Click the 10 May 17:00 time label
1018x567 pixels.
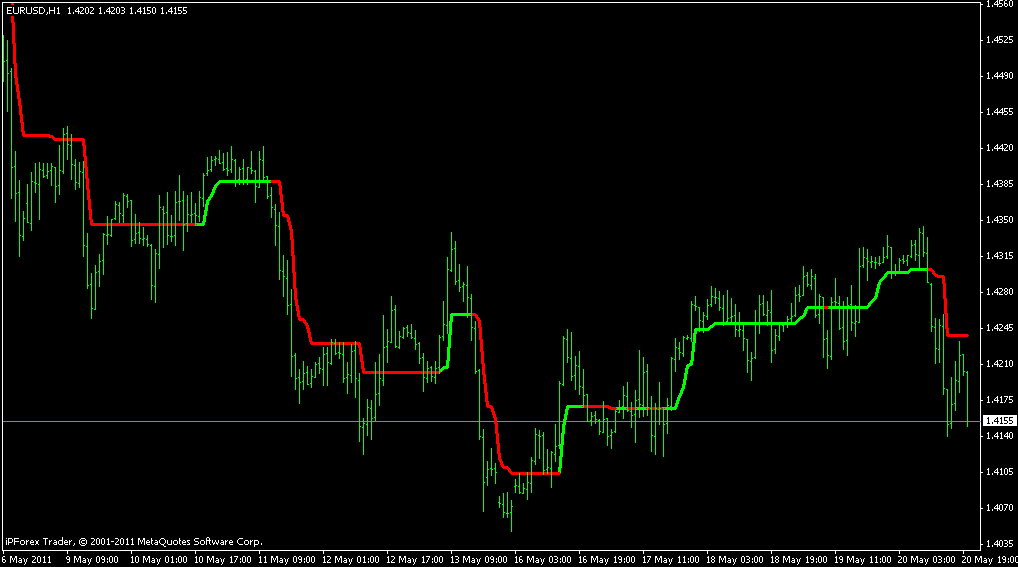pyautogui.click(x=223, y=560)
